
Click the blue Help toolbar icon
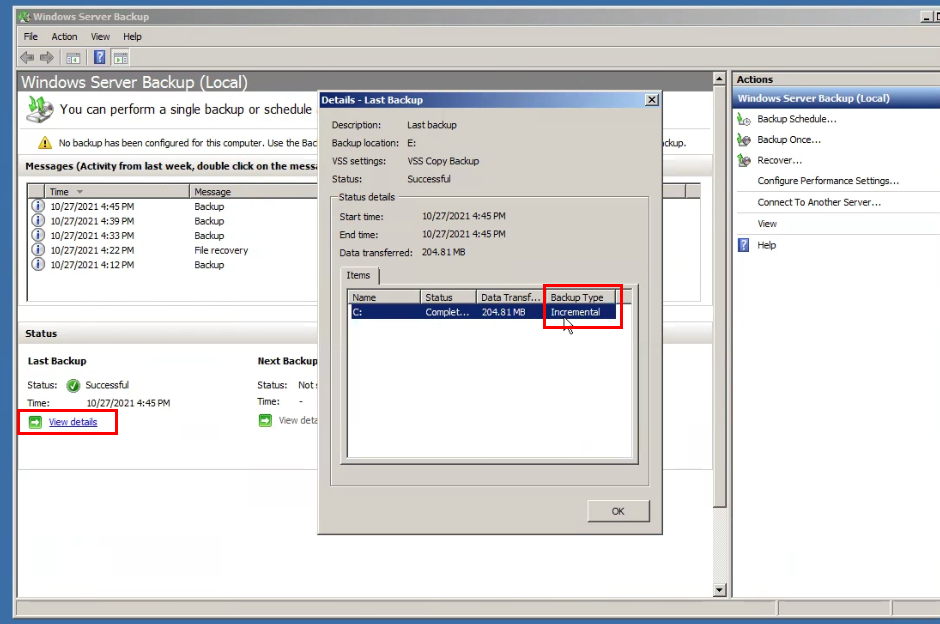click(100, 58)
